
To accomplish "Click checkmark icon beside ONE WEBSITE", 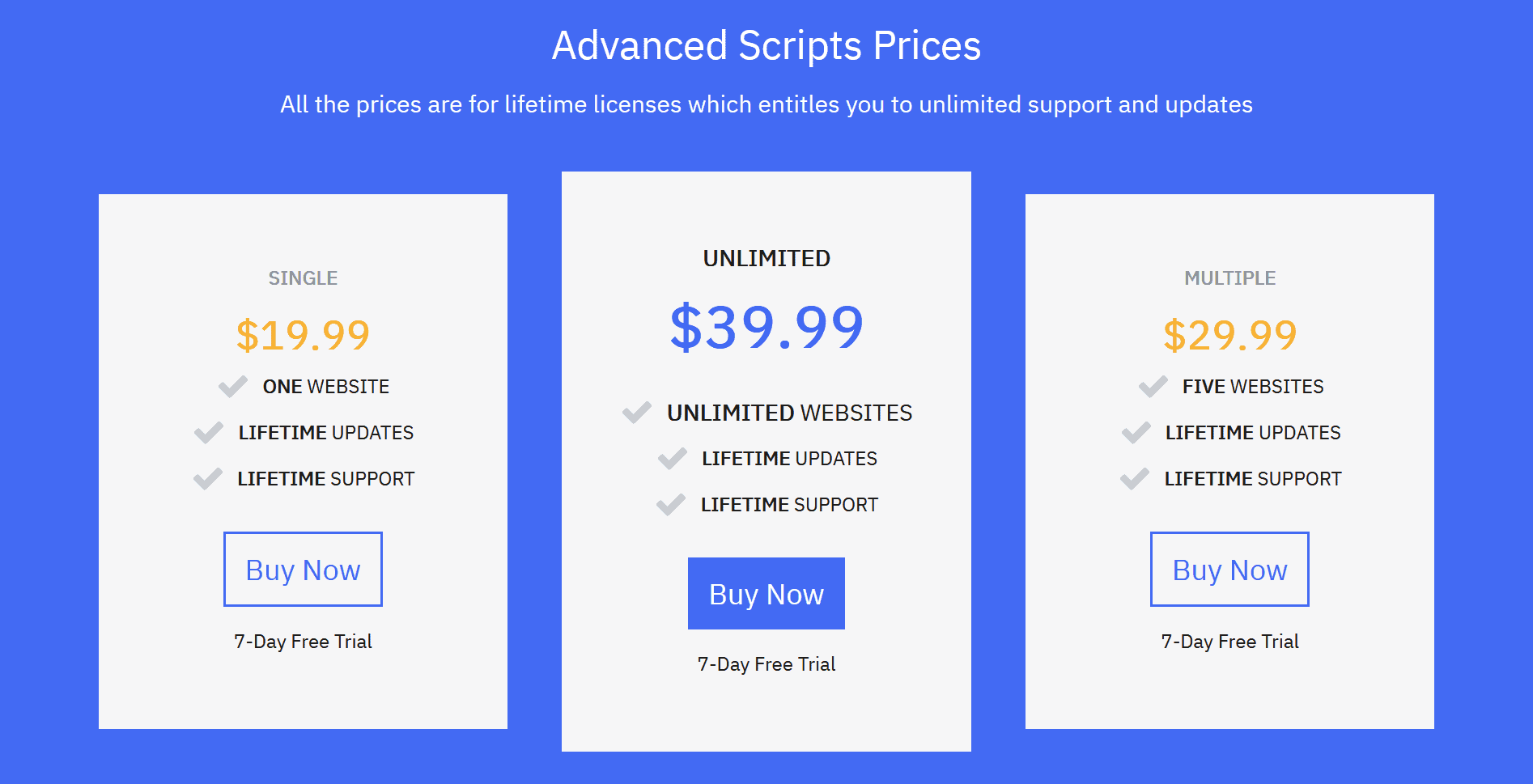I will pos(233,387).
